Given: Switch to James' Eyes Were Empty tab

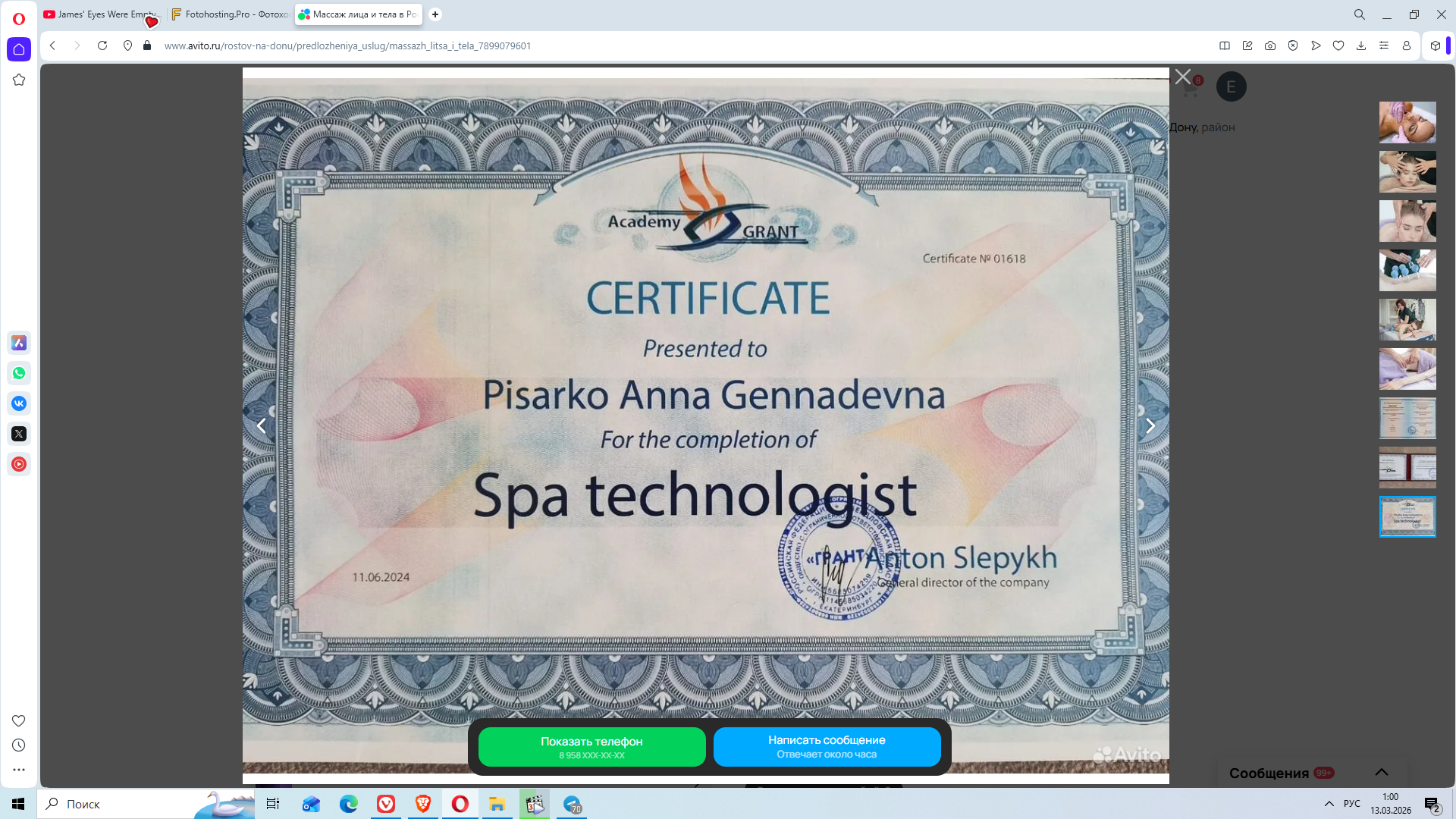Looking at the screenshot, I should pyautogui.click(x=100, y=14).
